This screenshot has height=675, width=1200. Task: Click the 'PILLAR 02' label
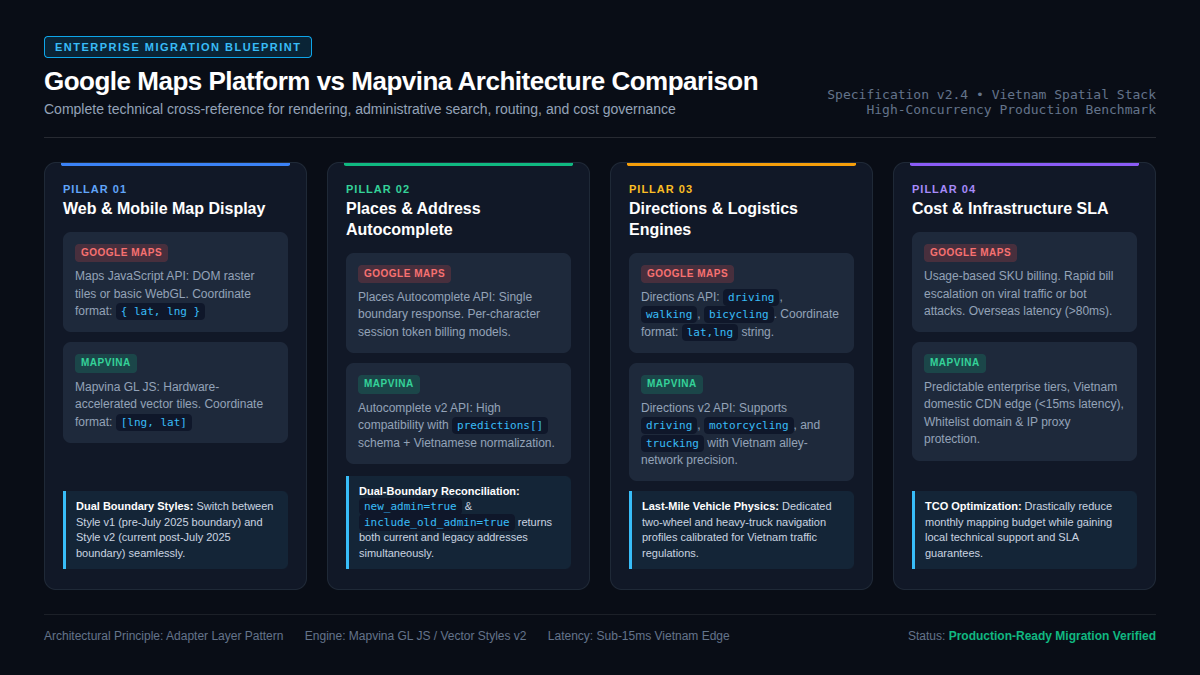[378, 189]
